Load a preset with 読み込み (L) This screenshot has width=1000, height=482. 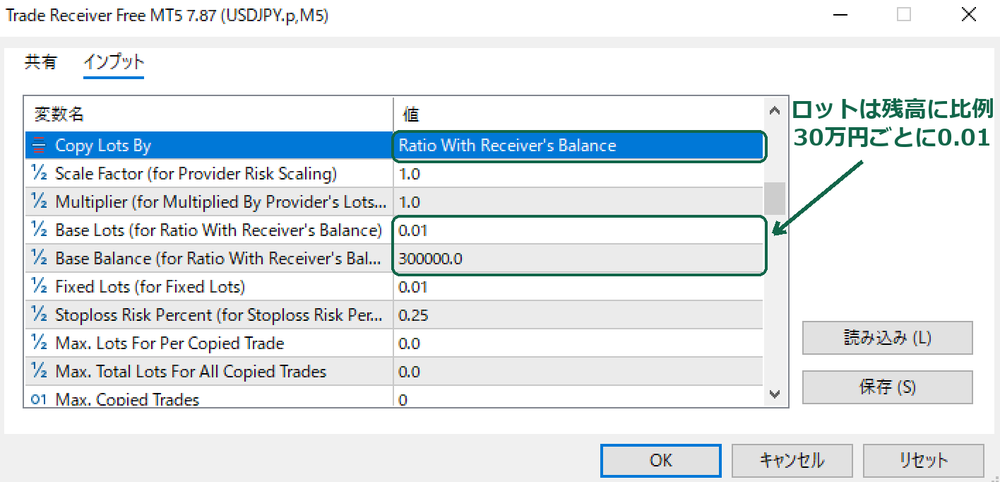[x=887, y=338]
